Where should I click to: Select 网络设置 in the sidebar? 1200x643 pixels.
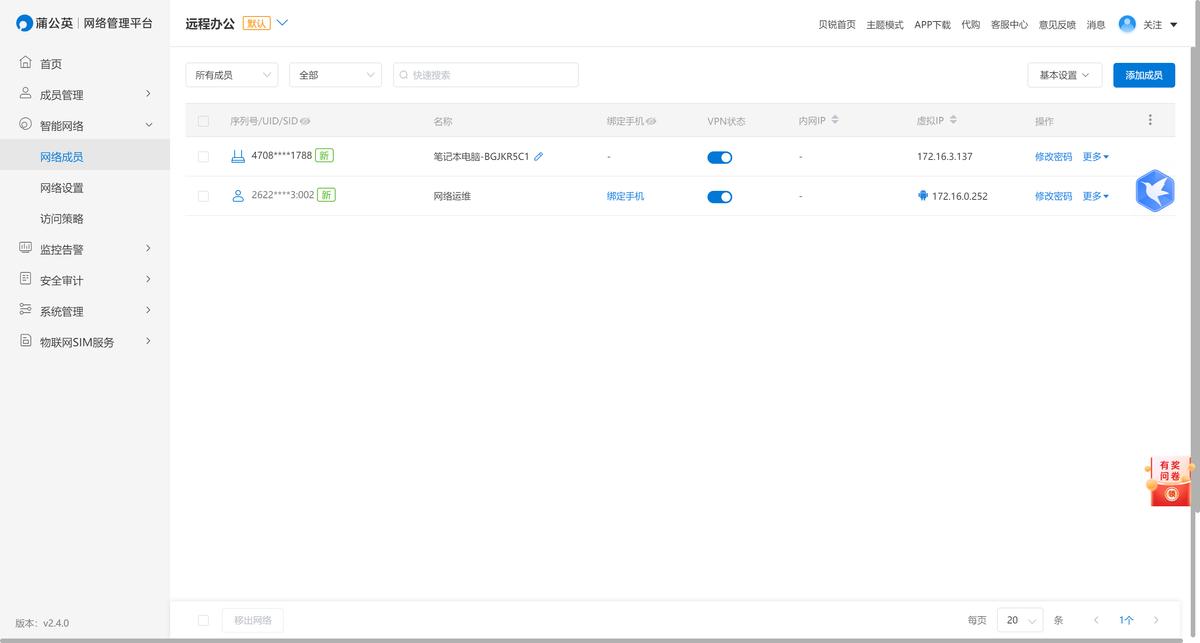62,188
